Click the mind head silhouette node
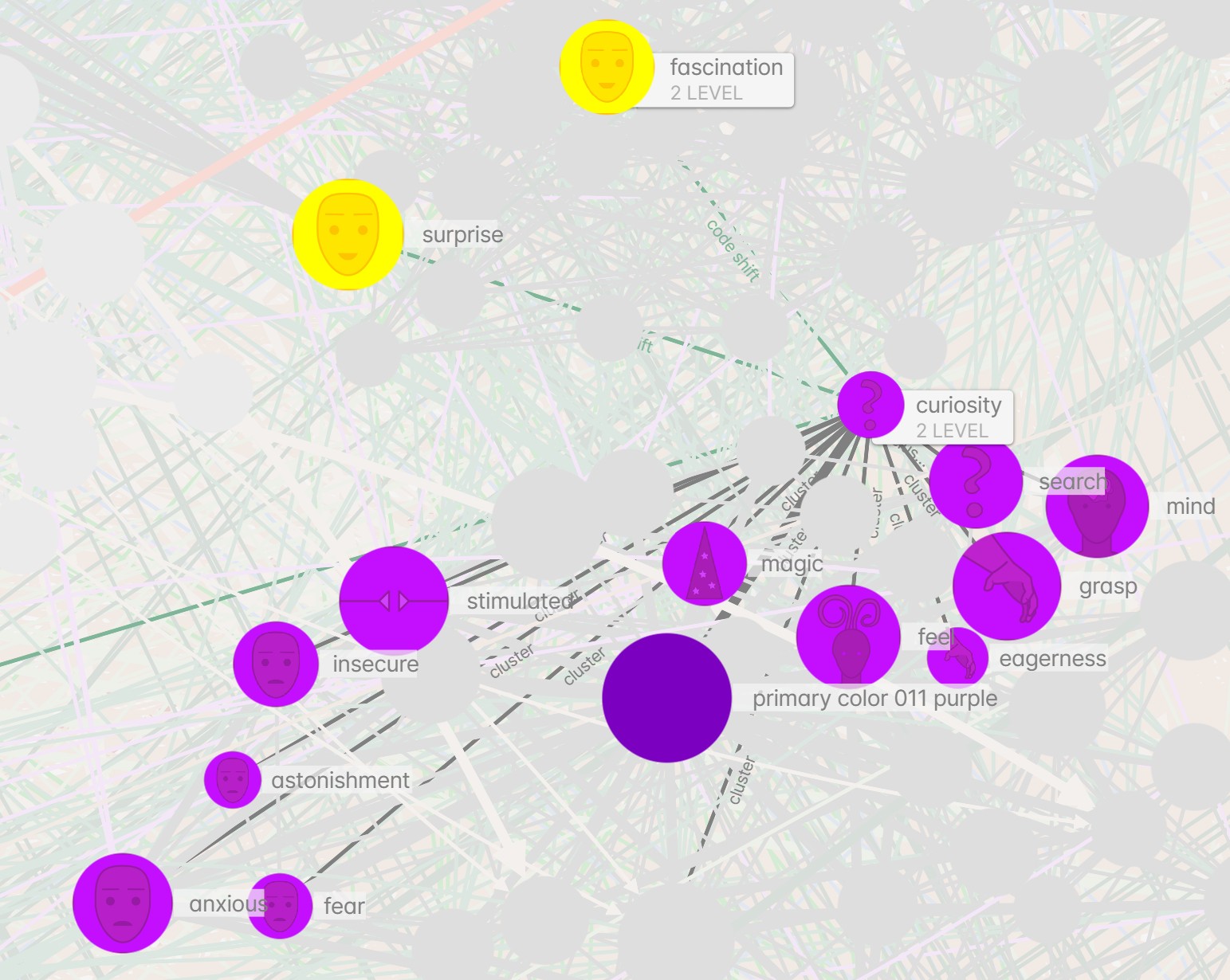Image resolution: width=1230 pixels, height=980 pixels. pos(1097,506)
